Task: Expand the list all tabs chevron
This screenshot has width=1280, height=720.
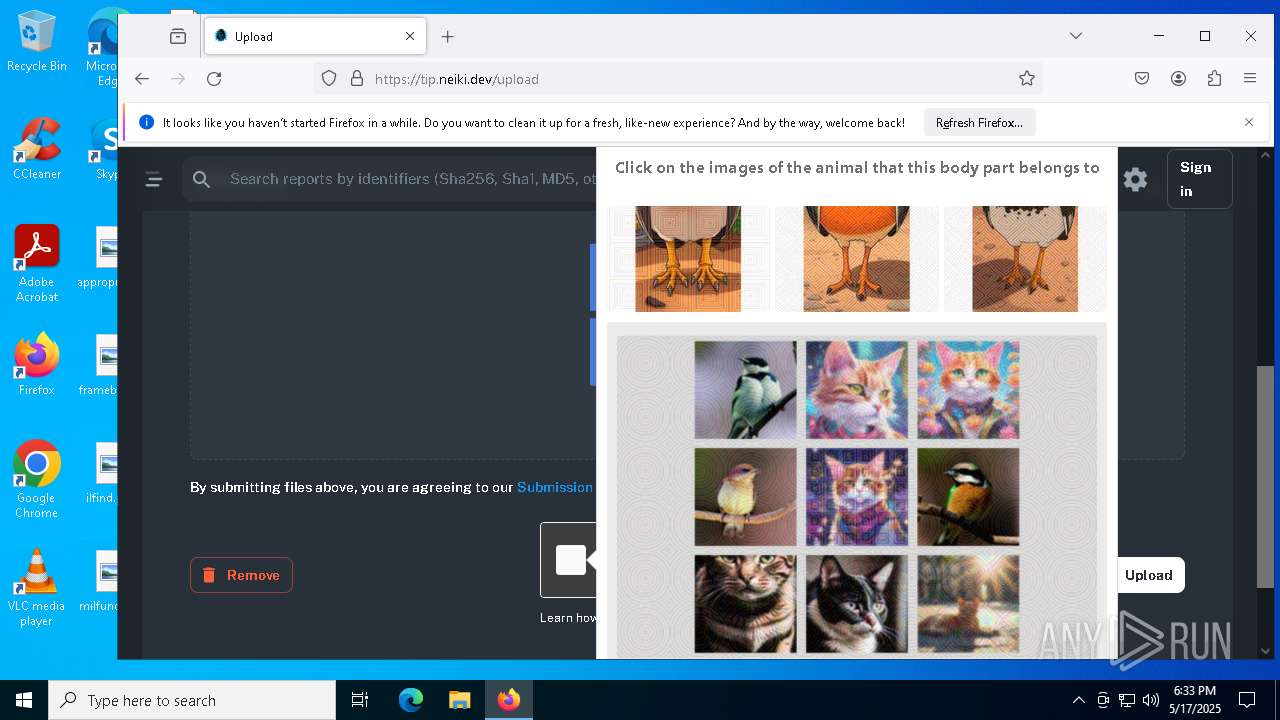Action: click(1076, 36)
